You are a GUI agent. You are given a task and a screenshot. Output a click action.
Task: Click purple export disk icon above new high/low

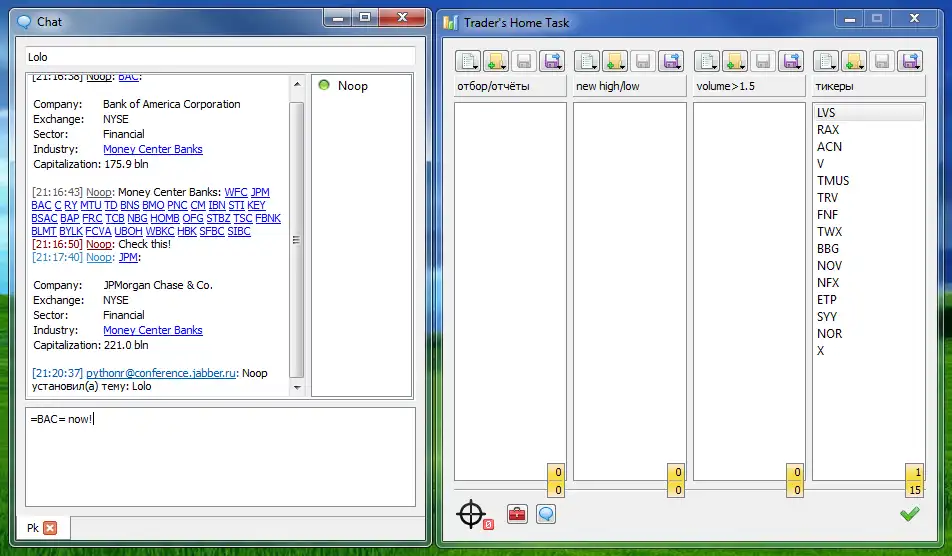pyautogui.click(x=671, y=61)
